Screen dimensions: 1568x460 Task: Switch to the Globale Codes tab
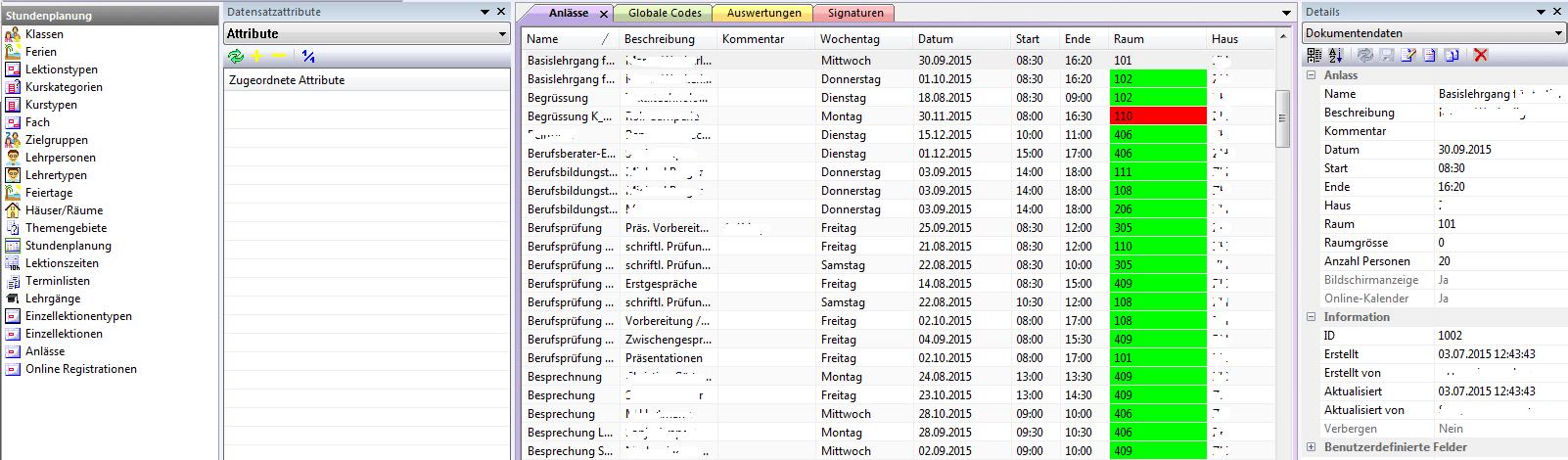coord(665,13)
